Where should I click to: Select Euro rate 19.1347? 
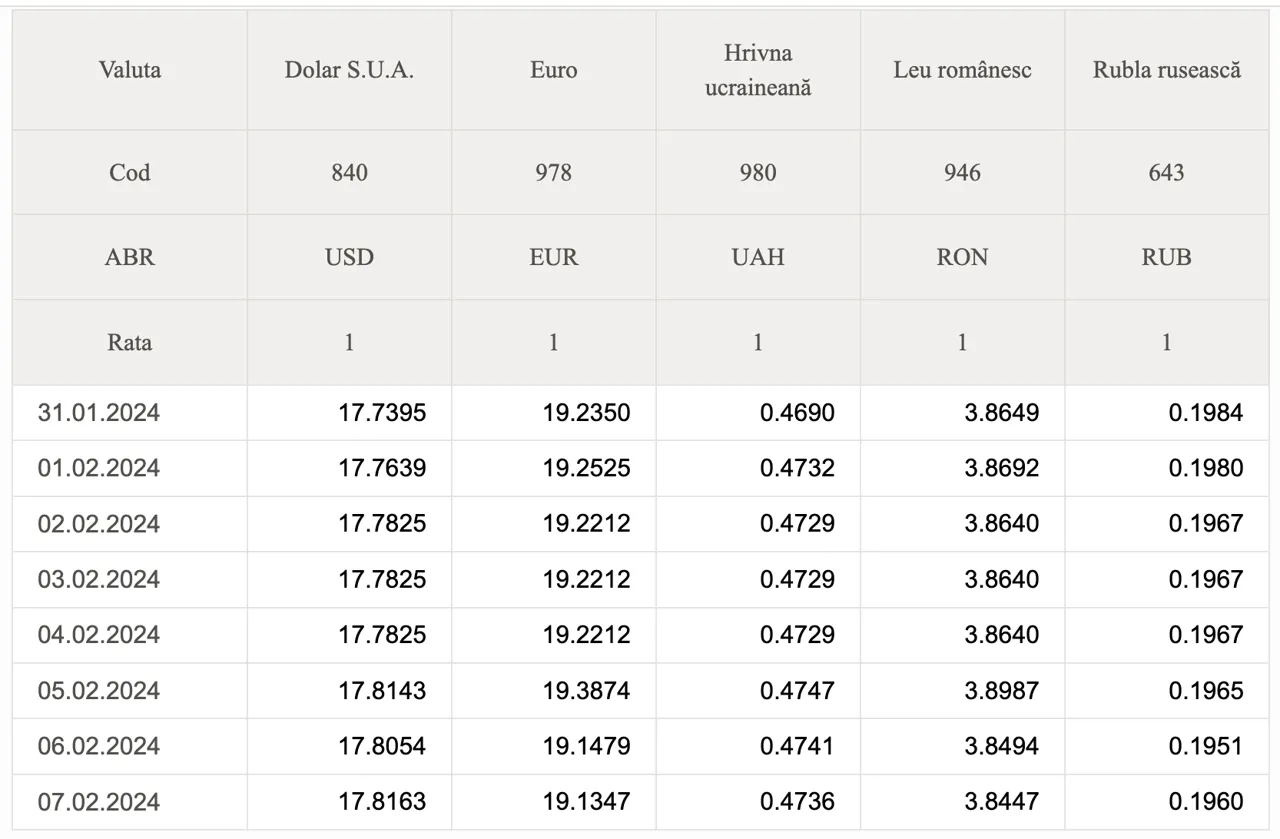pos(587,802)
